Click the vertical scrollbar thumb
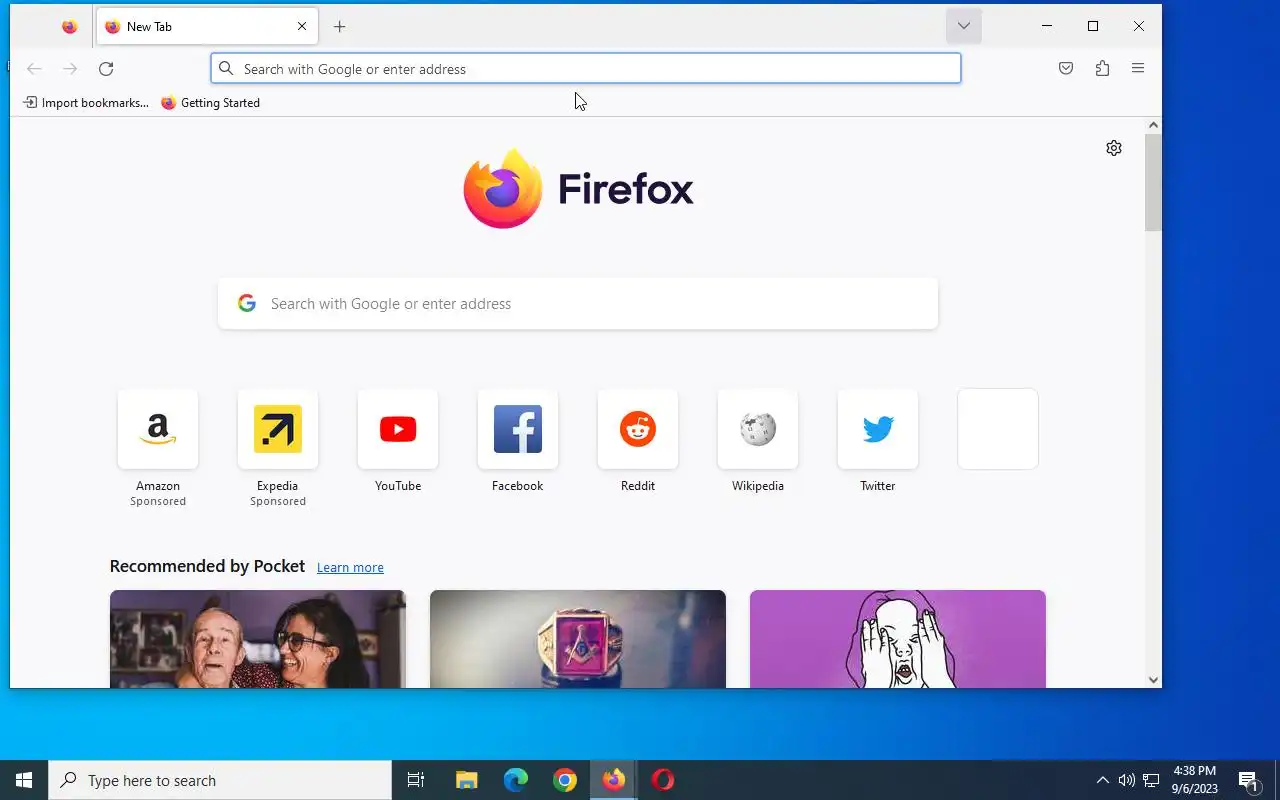Viewport: 1280px width, 800px height. click(x=1153, y=182)
